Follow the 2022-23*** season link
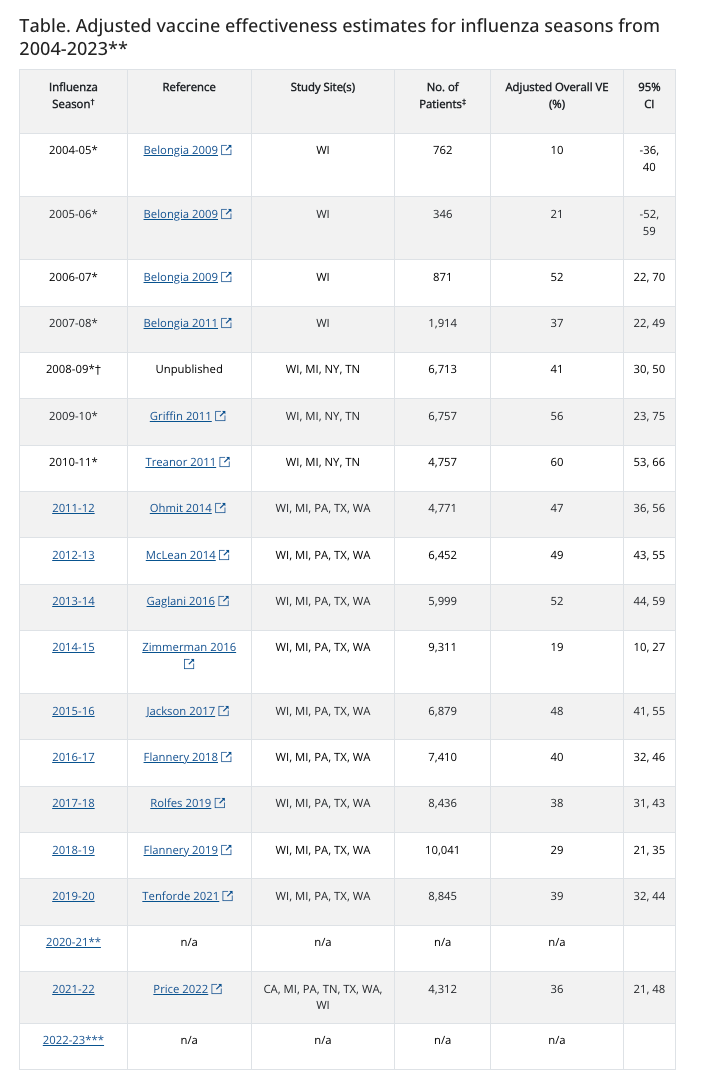 [x=73, y=1040]
